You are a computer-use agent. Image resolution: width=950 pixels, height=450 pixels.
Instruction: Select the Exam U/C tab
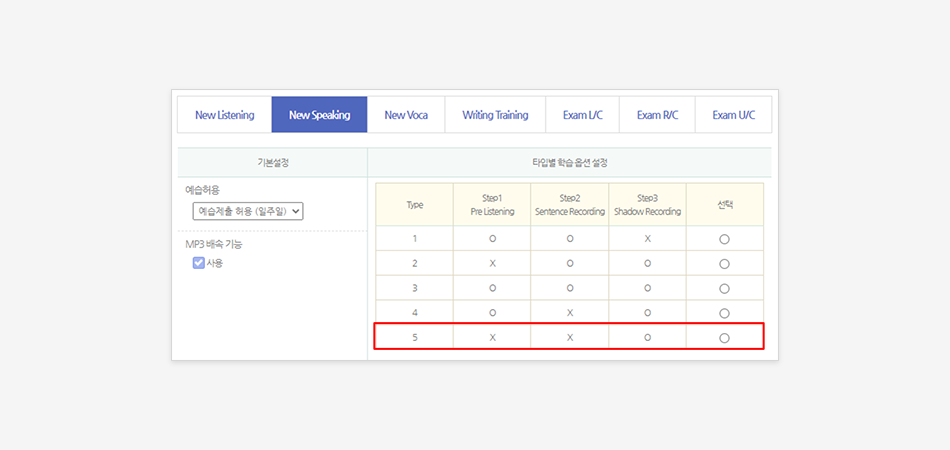click(734, 114)
